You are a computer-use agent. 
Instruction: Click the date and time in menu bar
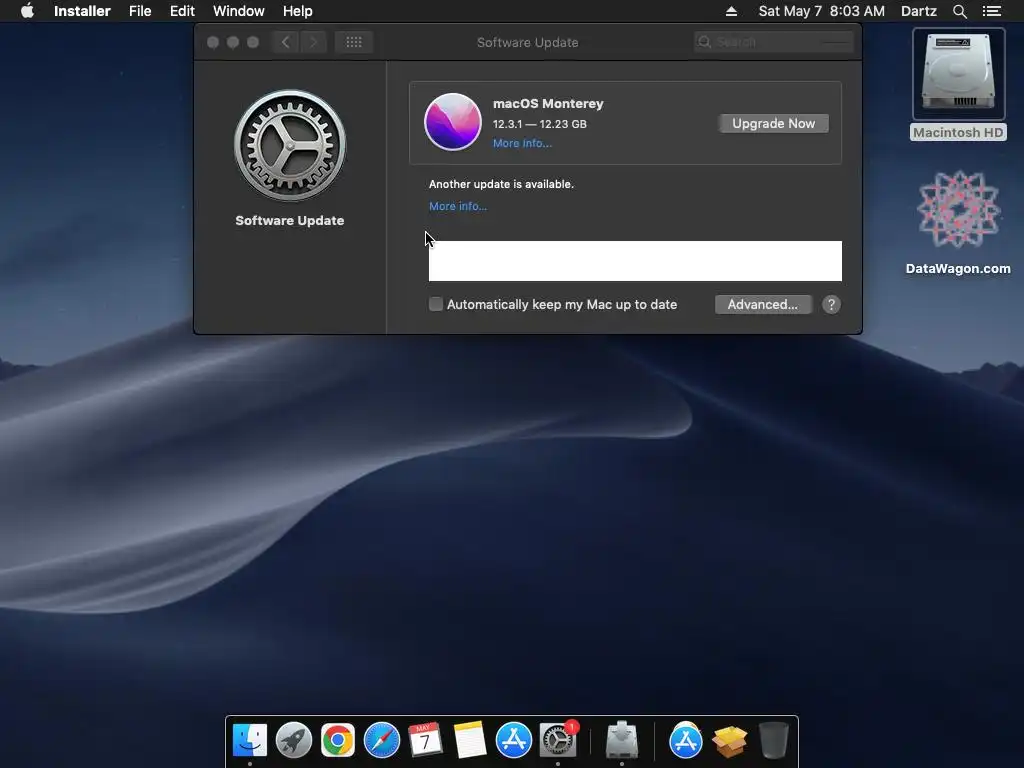click(x=822, y=11)
